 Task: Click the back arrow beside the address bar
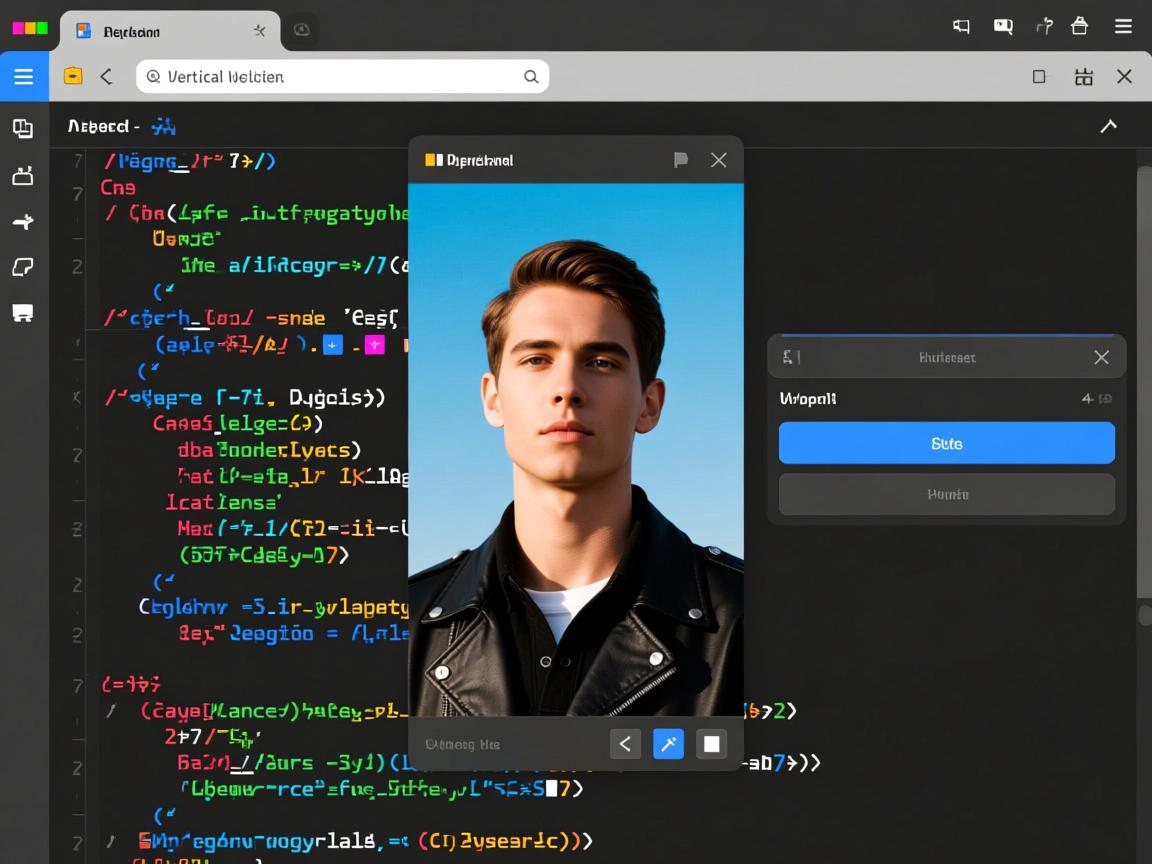pos(106,77)
